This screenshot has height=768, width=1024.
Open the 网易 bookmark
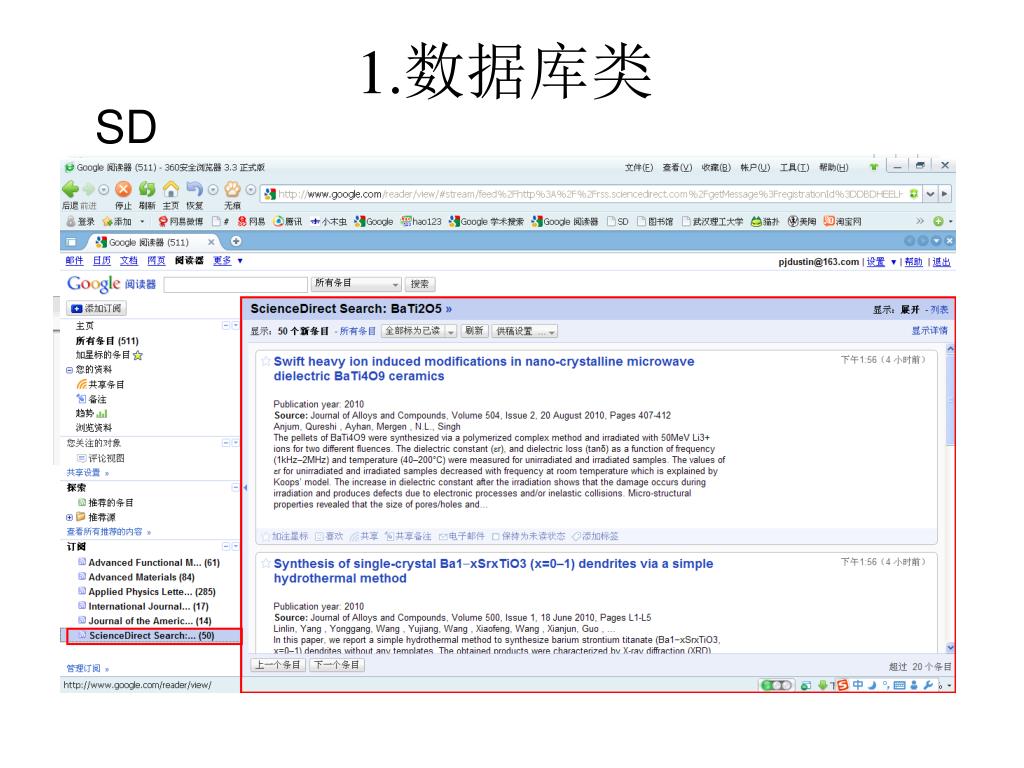251,221
